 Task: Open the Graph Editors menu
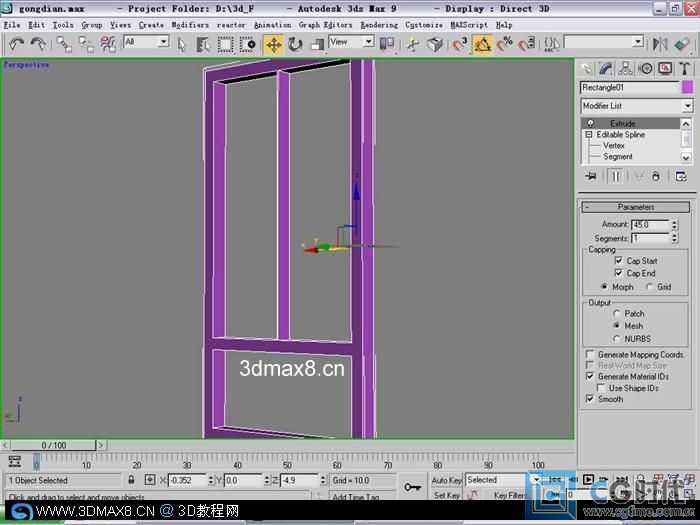point(325,25)
